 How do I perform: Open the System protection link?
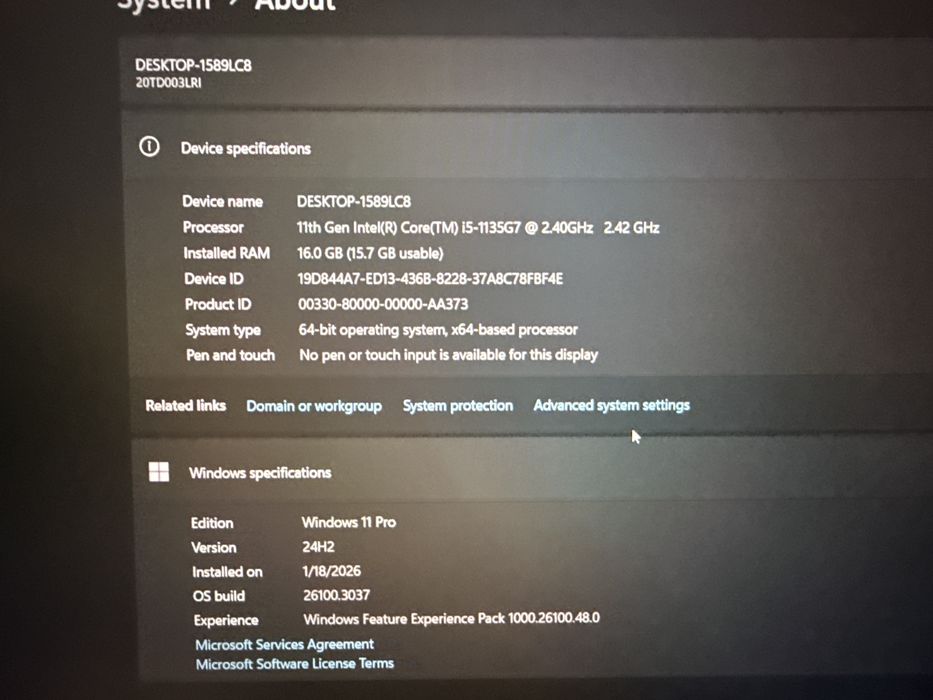(458, 405)
